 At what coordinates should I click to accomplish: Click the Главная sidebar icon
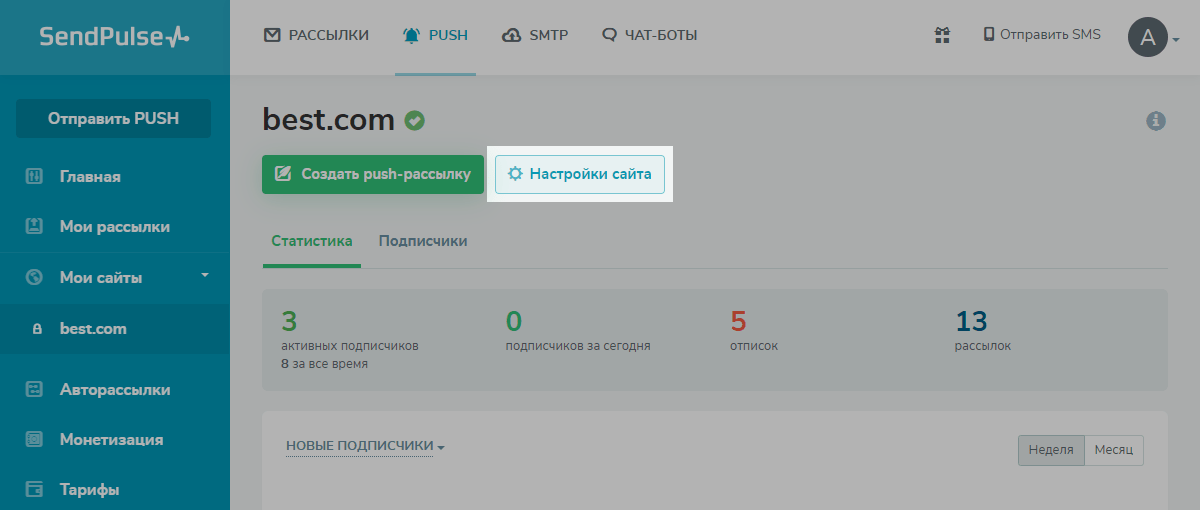coord(35,177)
